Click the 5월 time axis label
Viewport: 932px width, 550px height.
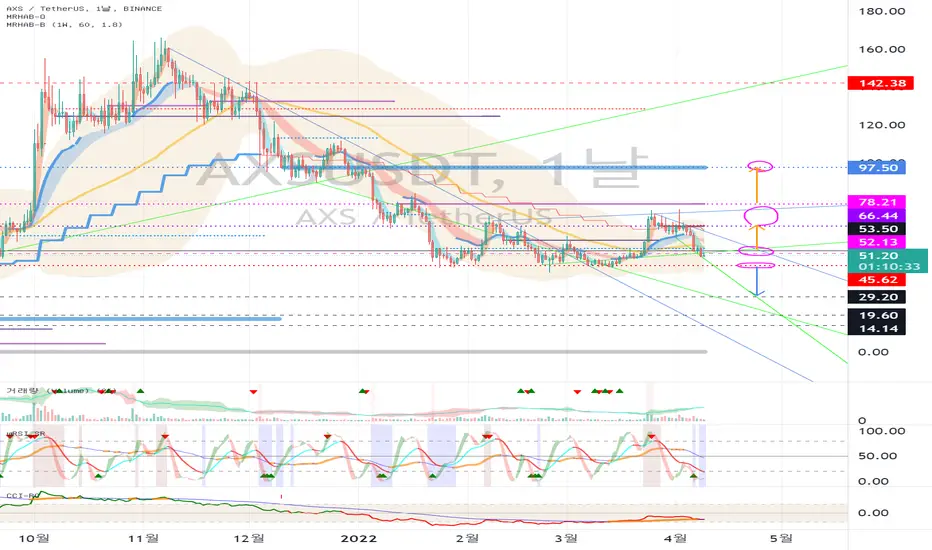click(x=781, y=538)
